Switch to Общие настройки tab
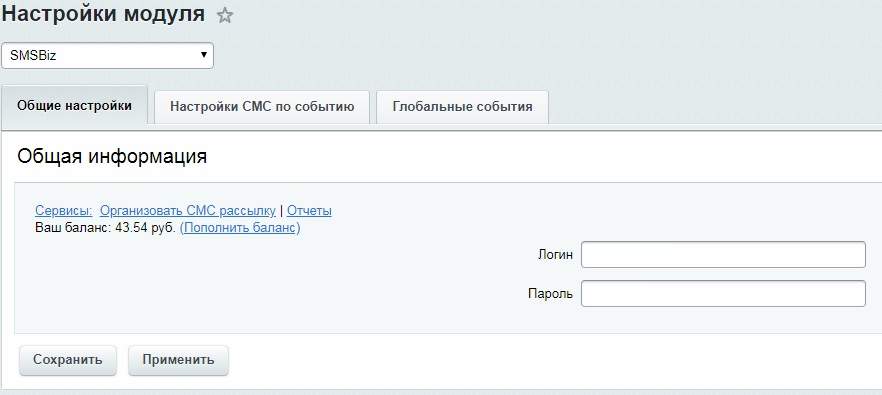 [x=74, y=106]
